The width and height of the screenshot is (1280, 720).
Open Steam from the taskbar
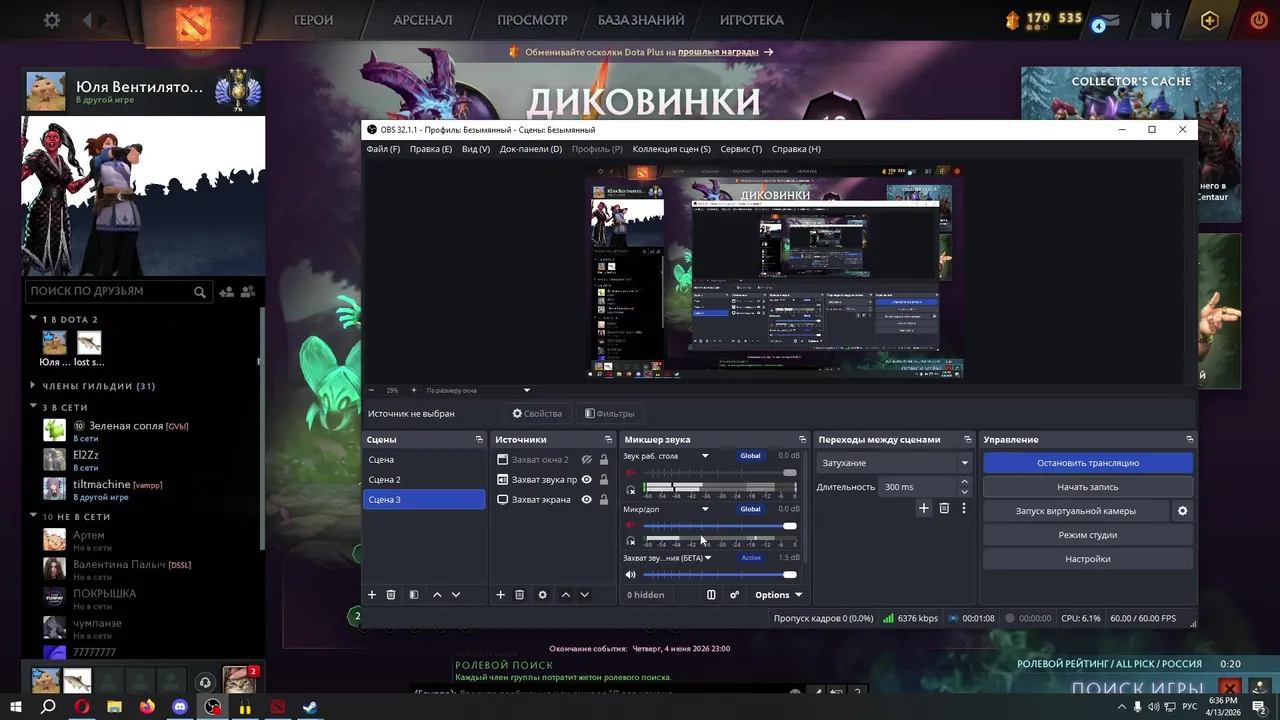311,707
